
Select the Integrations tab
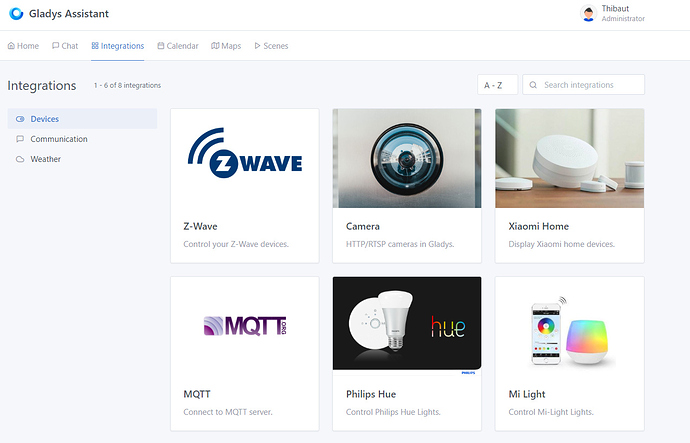(x=117, y=46)
